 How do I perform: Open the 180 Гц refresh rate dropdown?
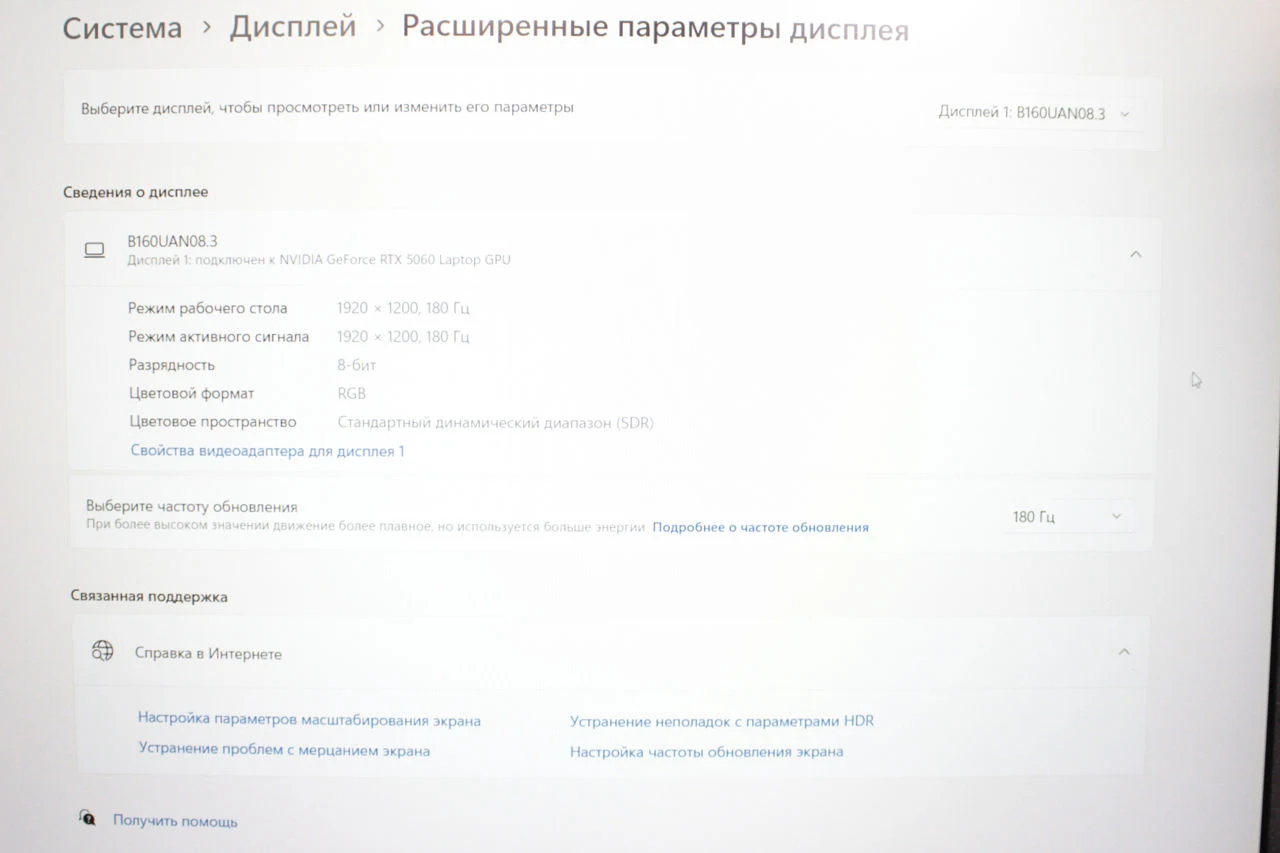pyautogui.click(x=1067, y=517)
